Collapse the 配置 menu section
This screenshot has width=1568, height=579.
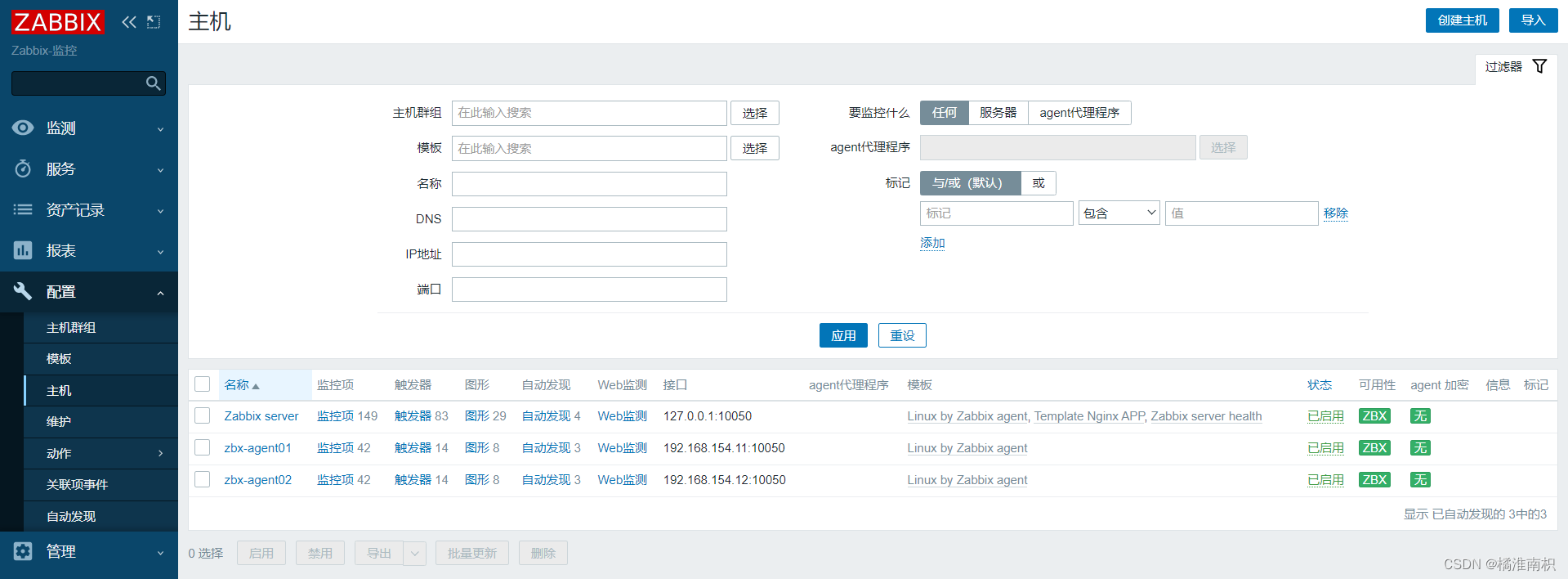pyautogui.click(x=160, y=293)
